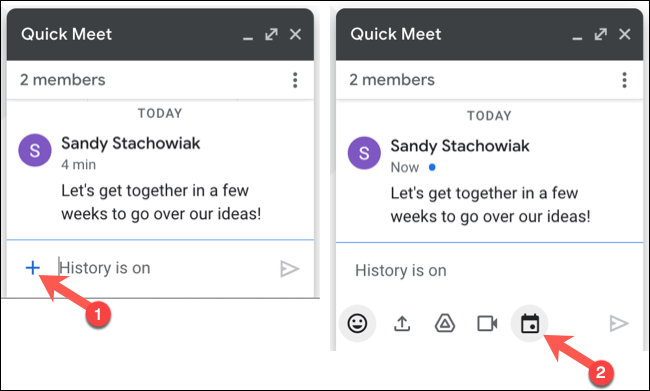Click the Now timestamp in right chat

click(x=405, y=168)
